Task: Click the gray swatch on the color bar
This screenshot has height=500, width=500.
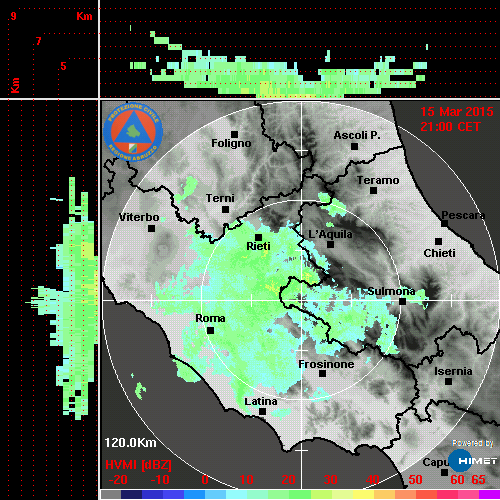Action: point(111,494)
